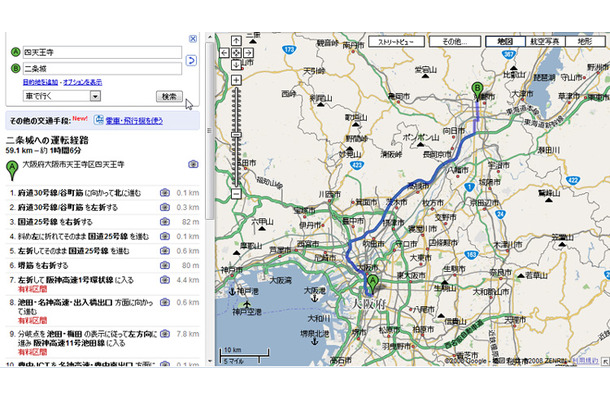The image size is (610, 400).
Task: Zoom in with the plus button
Action: click(x=236, y=80)
